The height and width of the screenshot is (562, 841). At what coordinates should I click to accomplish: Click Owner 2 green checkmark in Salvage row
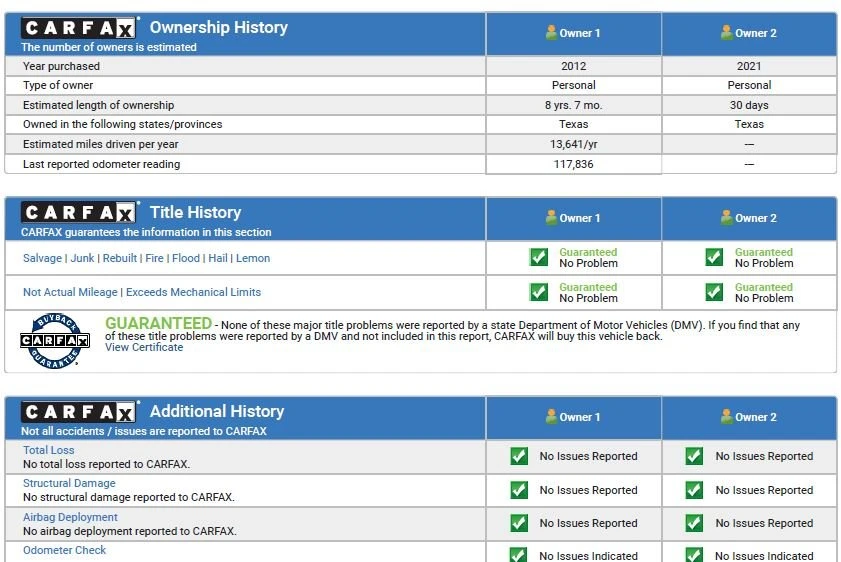pyautogui.click(x=714, y=257)
